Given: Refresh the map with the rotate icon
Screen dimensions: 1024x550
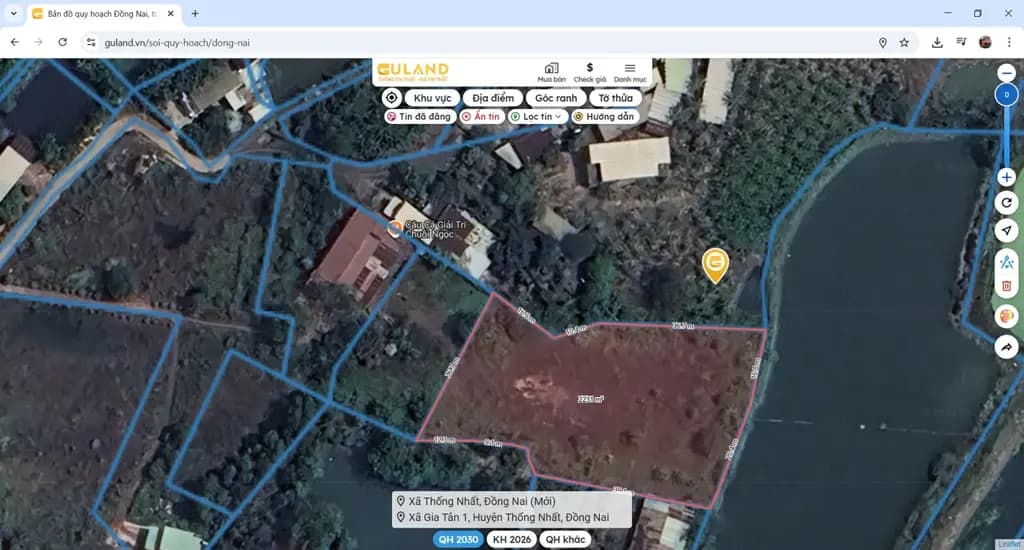Looking at the screenshot, I should click(x=1006, y=203).
